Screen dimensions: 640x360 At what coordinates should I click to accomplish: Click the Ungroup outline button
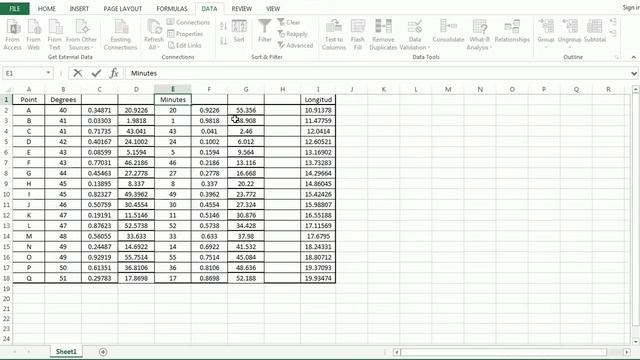point(569,34)
